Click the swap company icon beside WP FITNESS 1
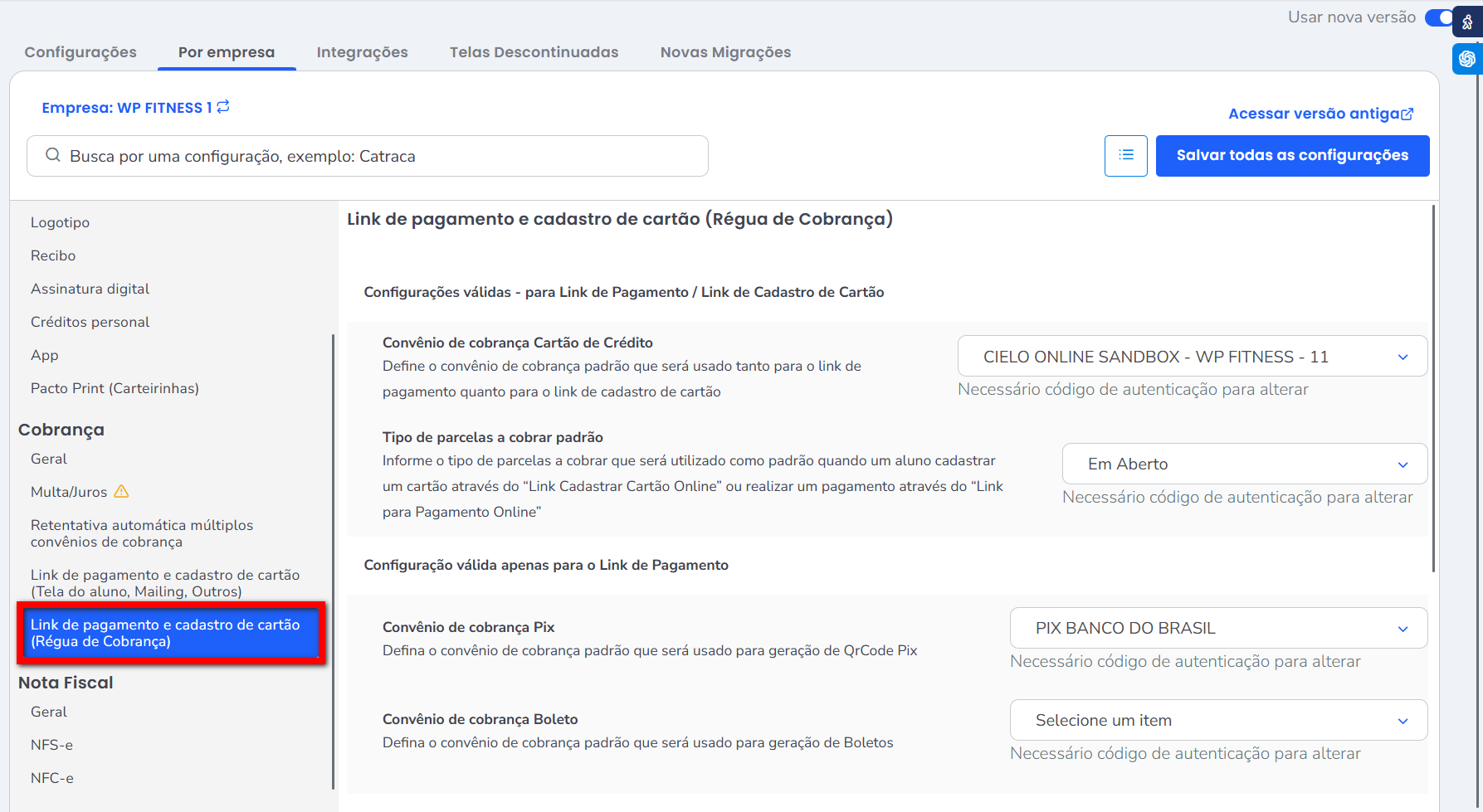Viewport: 1483px width, 812px height. 223,107
